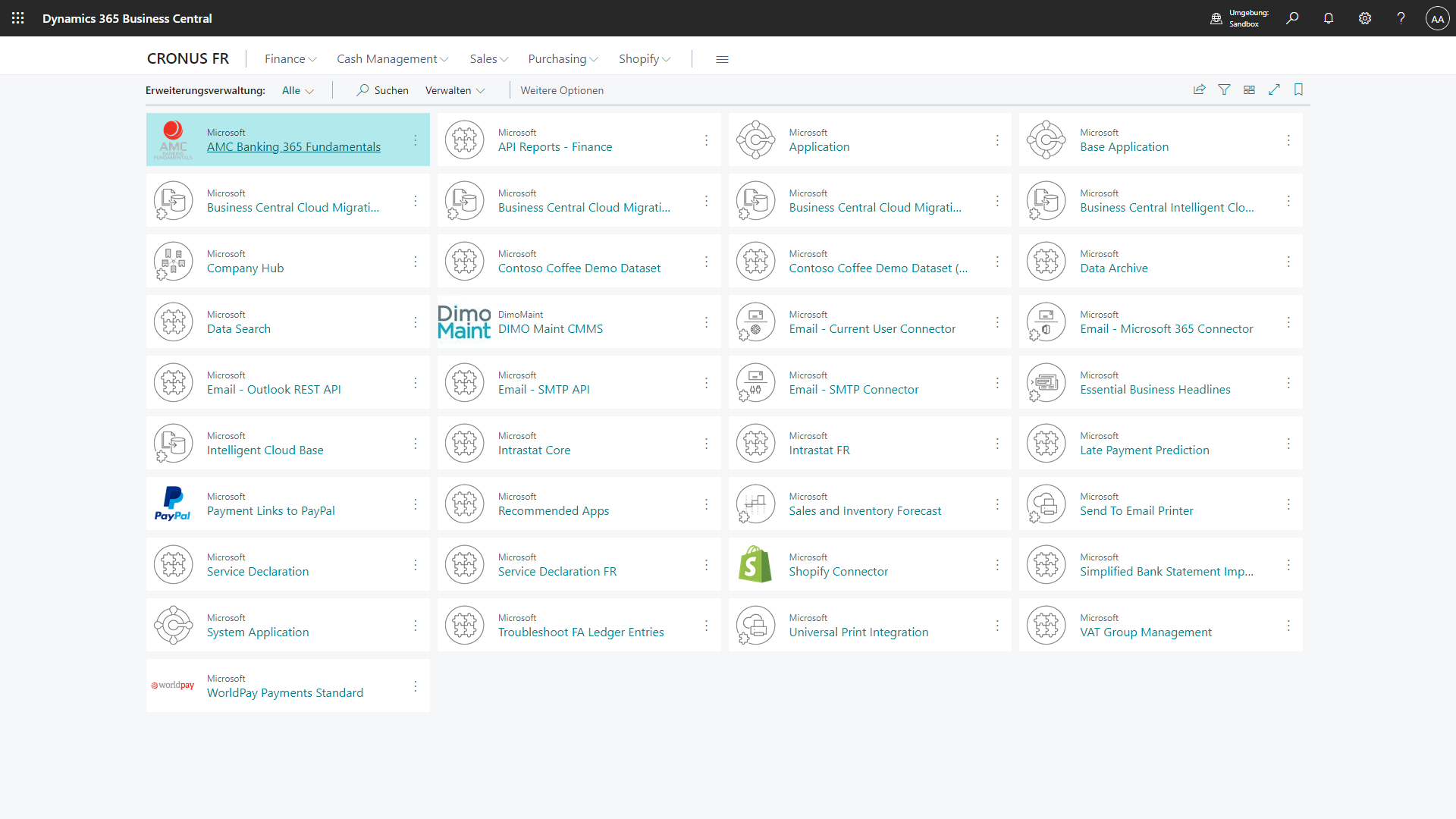1456x819 pixels.
Task: Open the AMC Banking 365 Fundamentals link
Action: [x=293, y=147]
